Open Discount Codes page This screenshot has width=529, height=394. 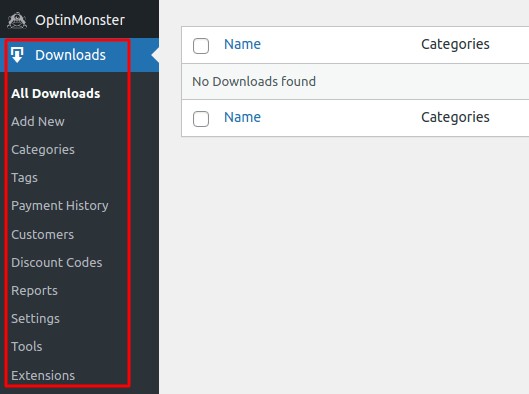[57, 262]
